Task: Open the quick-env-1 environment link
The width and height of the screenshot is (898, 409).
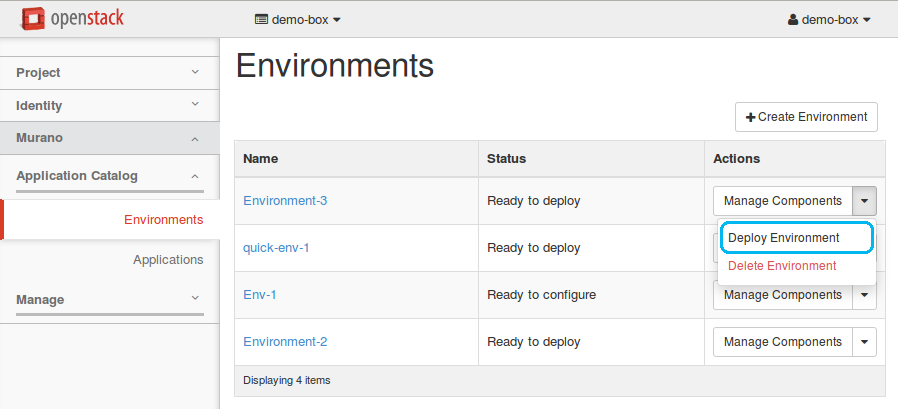Action: [276, 248]
